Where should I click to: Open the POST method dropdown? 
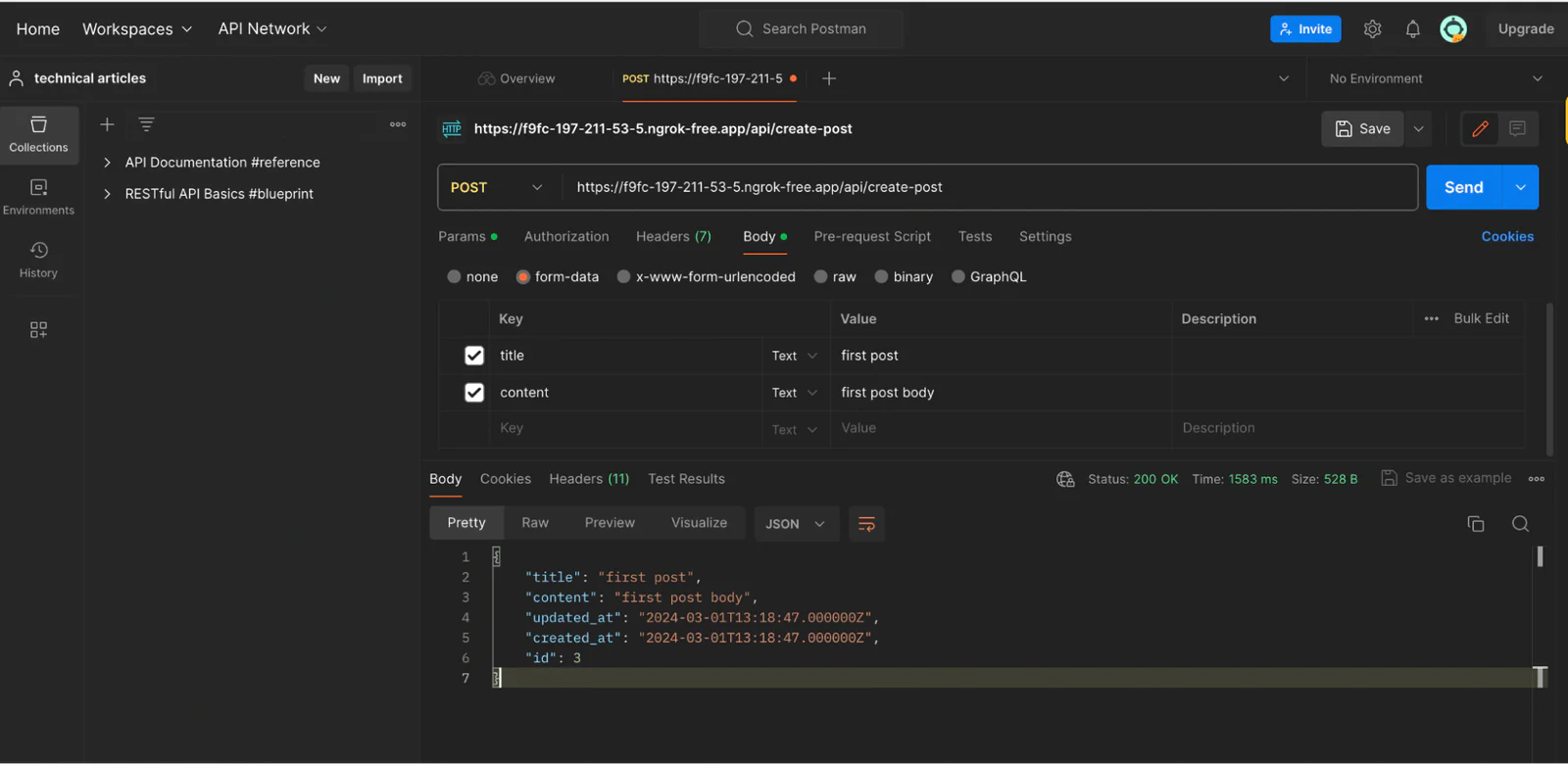pyautogui.click(x=496, y=187)
